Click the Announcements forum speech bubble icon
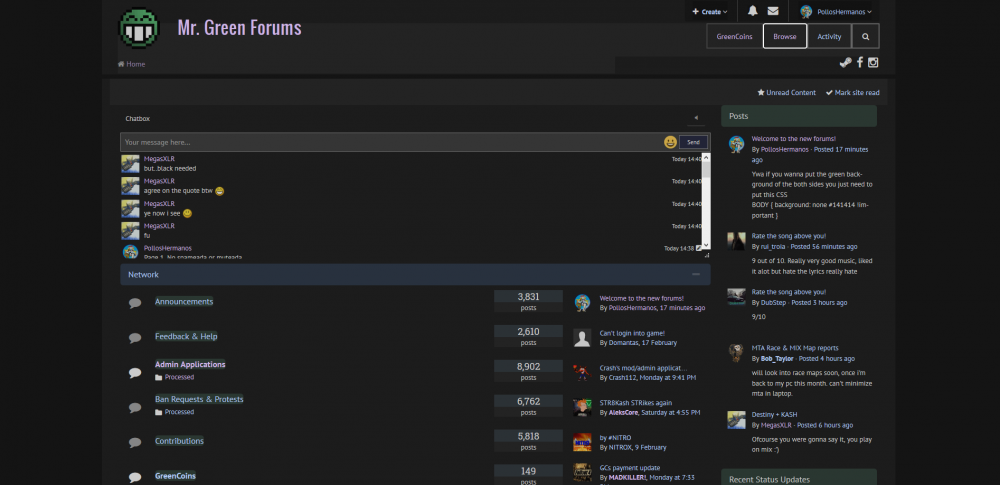1000x485 pixels. pyautogui.click(x=135, y=303)
